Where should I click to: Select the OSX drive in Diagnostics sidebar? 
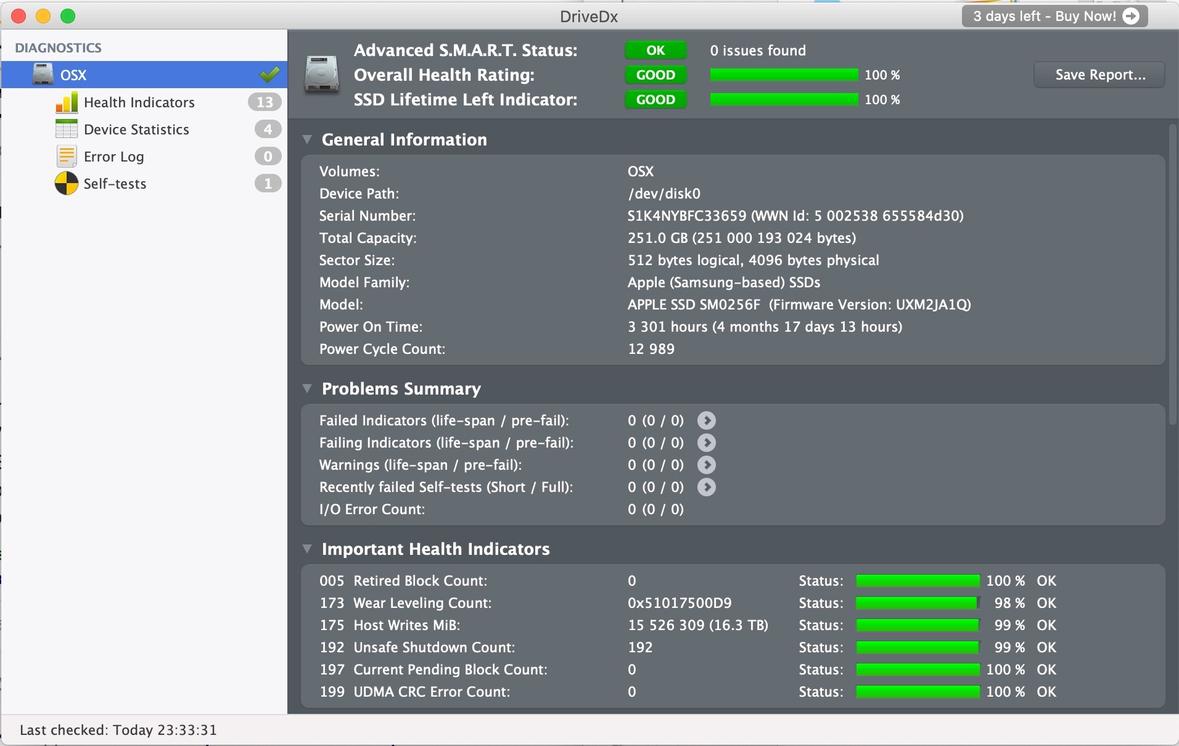pos(144,74)
